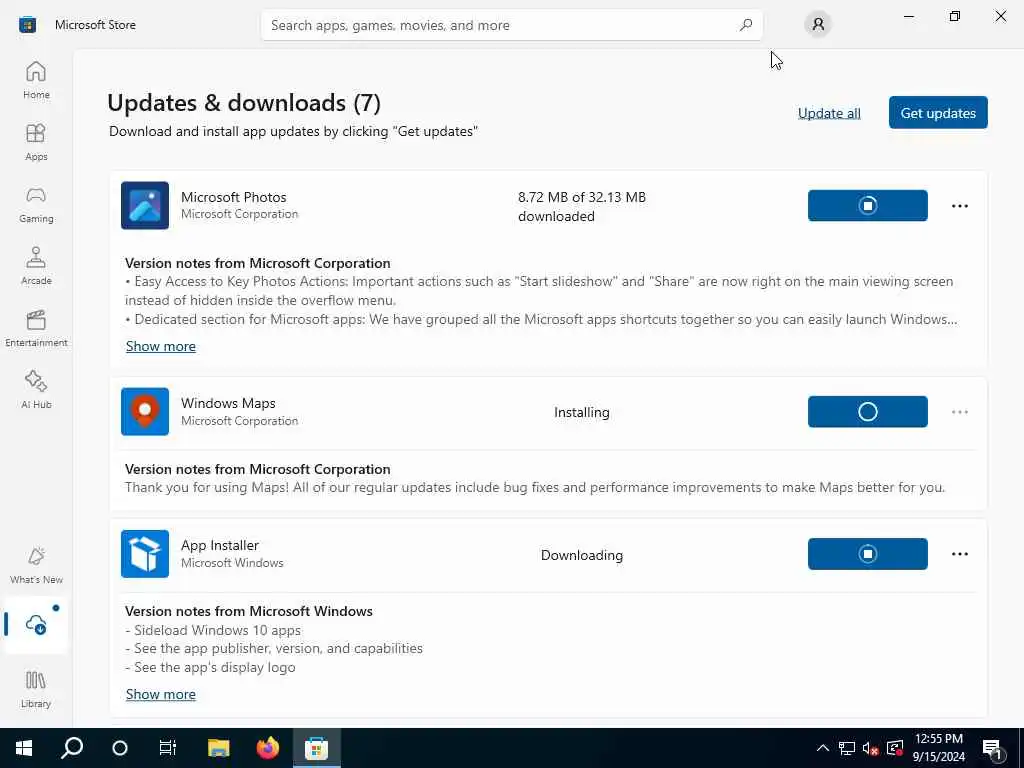Show hidden system tray icons

[x=823, y=748]
